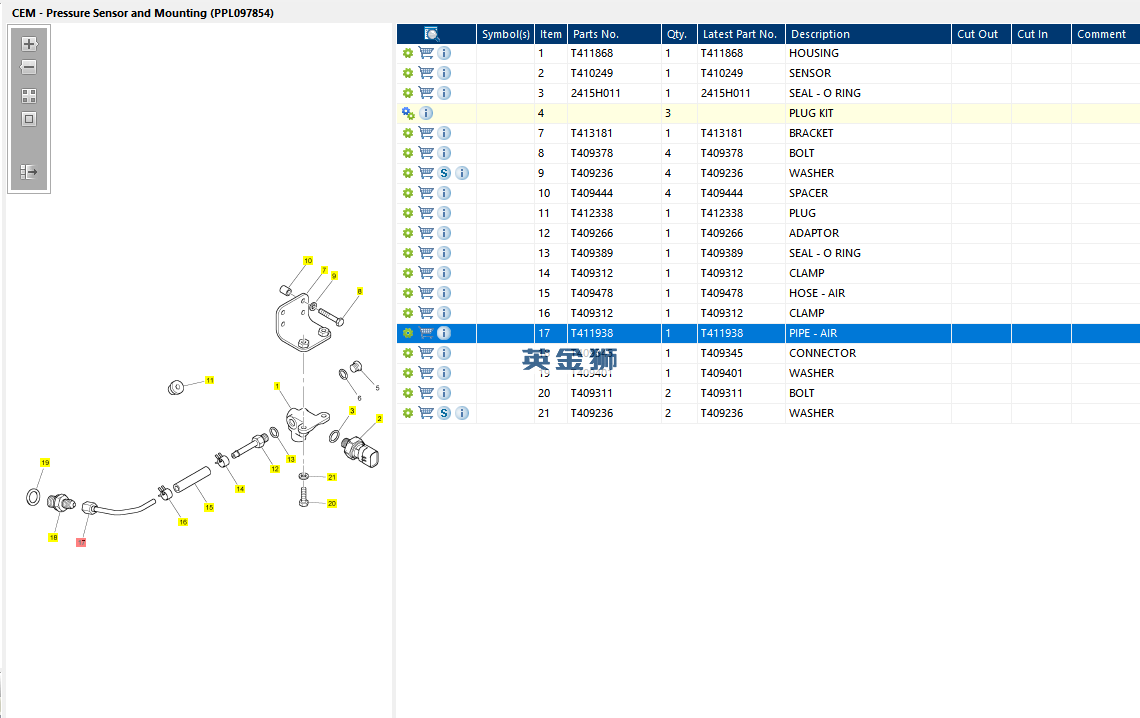This screenshot has height=718, width=1140.
Task: Select the CONNECTOR description cell
Action: 868,353
